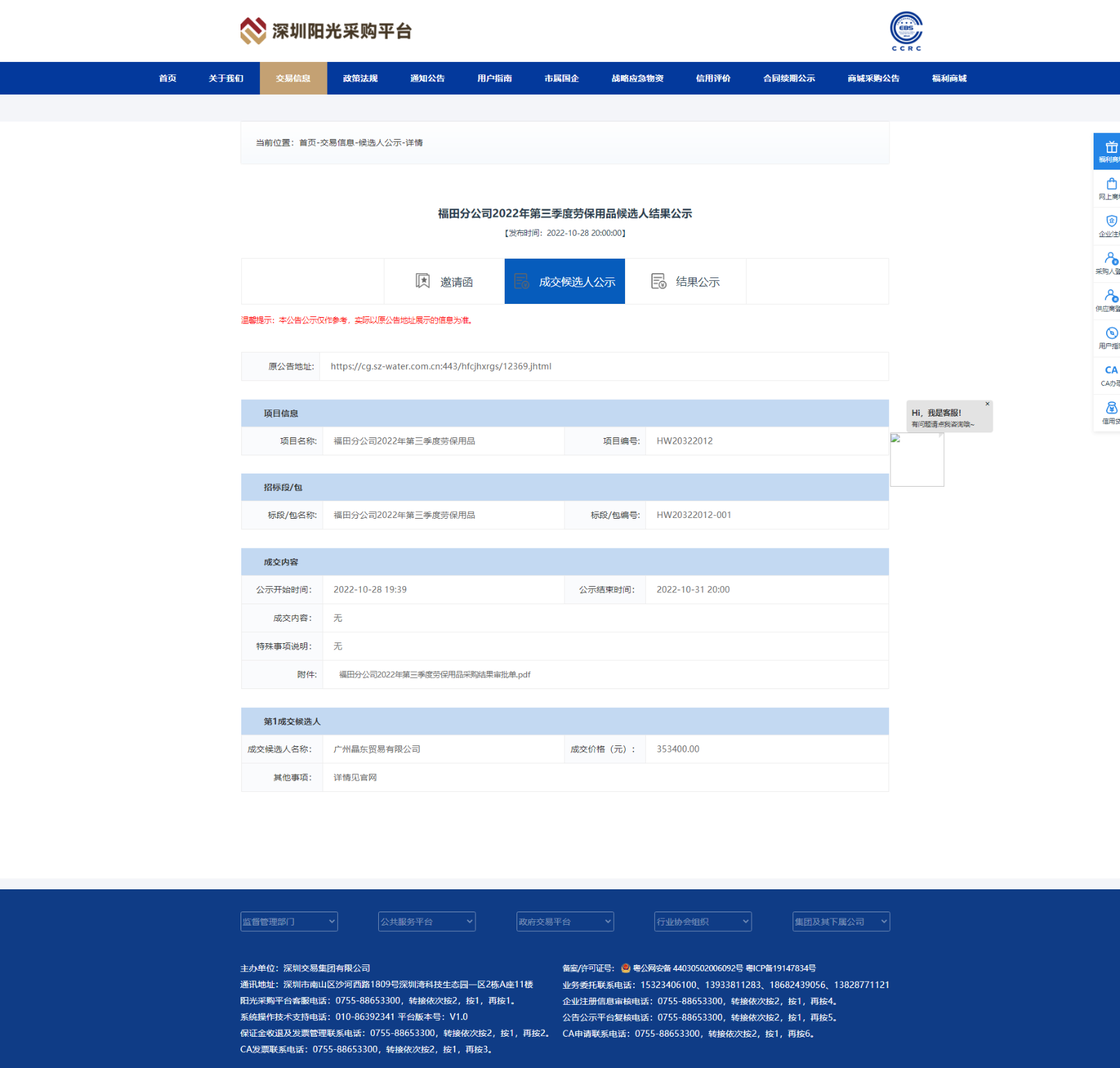Open 企业注册 shield icon in sidebar
The height and width of the screenshot is (1068, 1120).
pyautogui.click(x=1111, y=222)
